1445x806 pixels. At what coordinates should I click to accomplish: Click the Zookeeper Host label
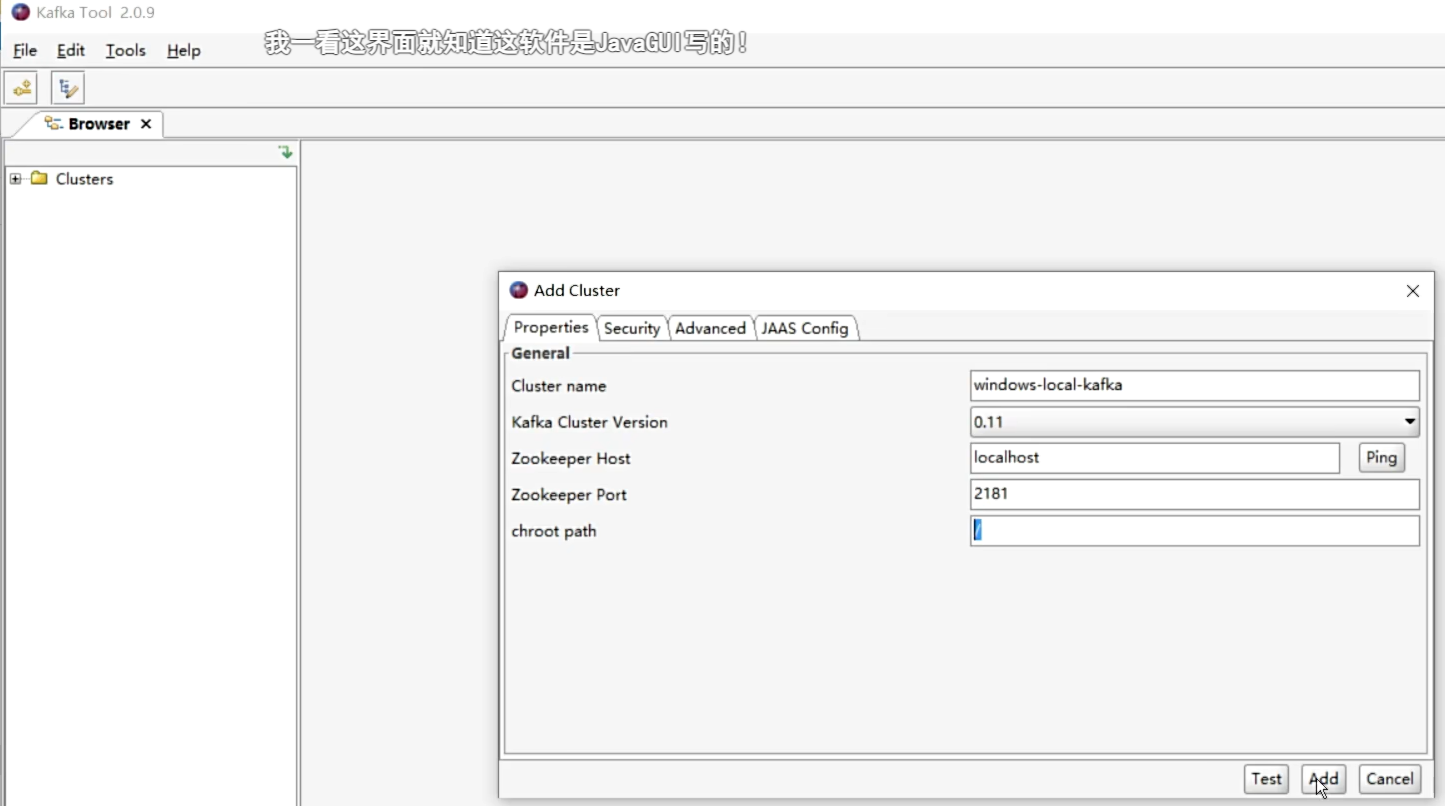pyautogui.click(x=571, y=458)
